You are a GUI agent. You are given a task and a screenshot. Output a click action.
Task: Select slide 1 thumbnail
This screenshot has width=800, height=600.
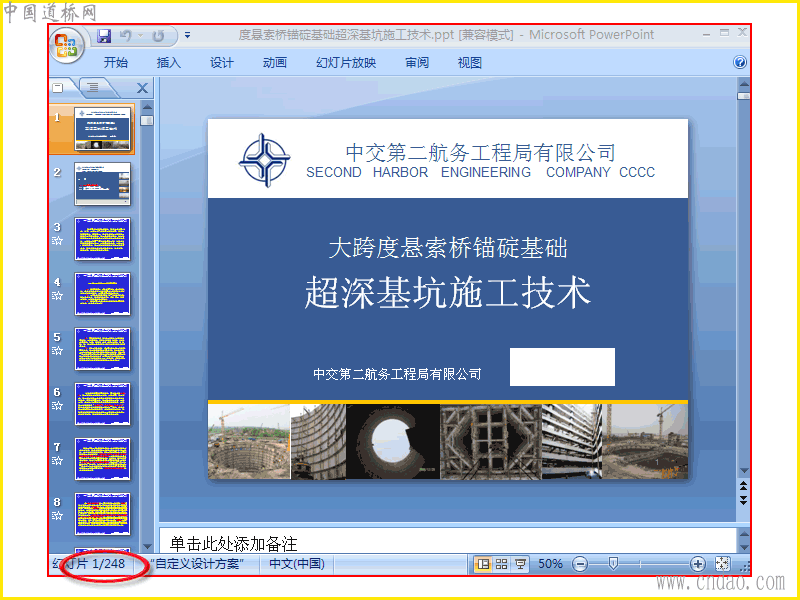point(102,129)
